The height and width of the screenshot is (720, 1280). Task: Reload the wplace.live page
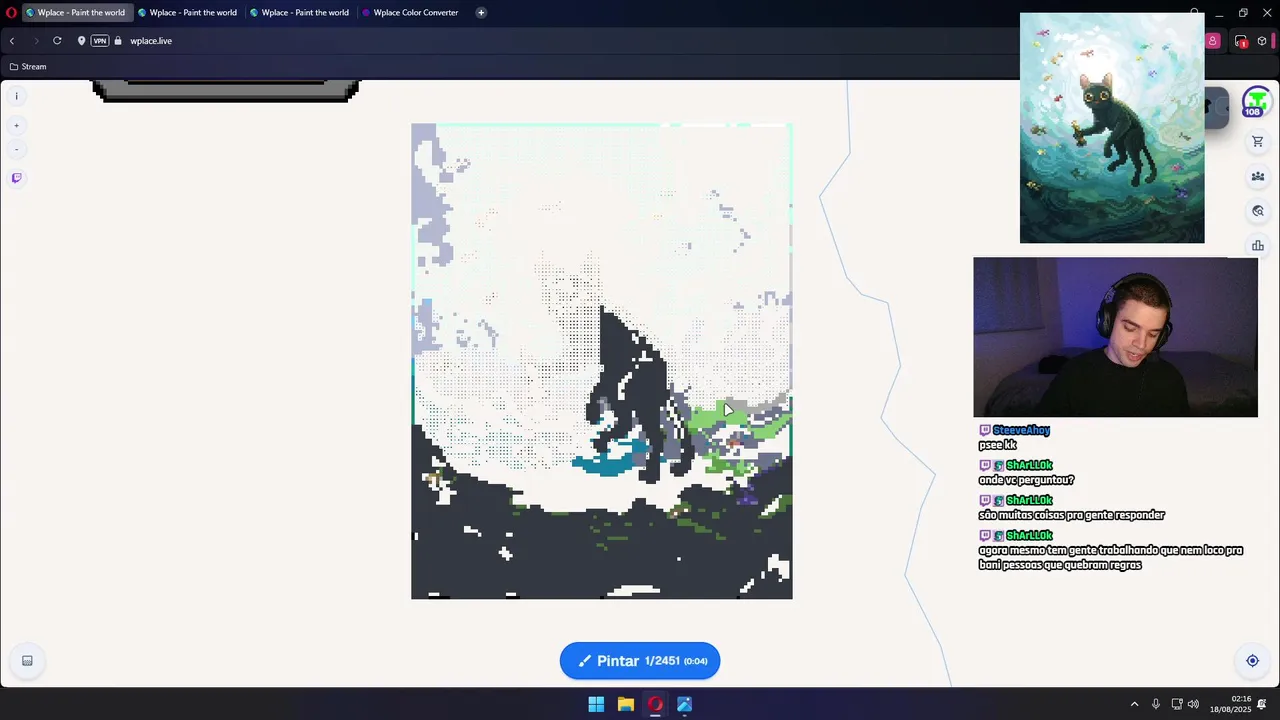(57, 41)
